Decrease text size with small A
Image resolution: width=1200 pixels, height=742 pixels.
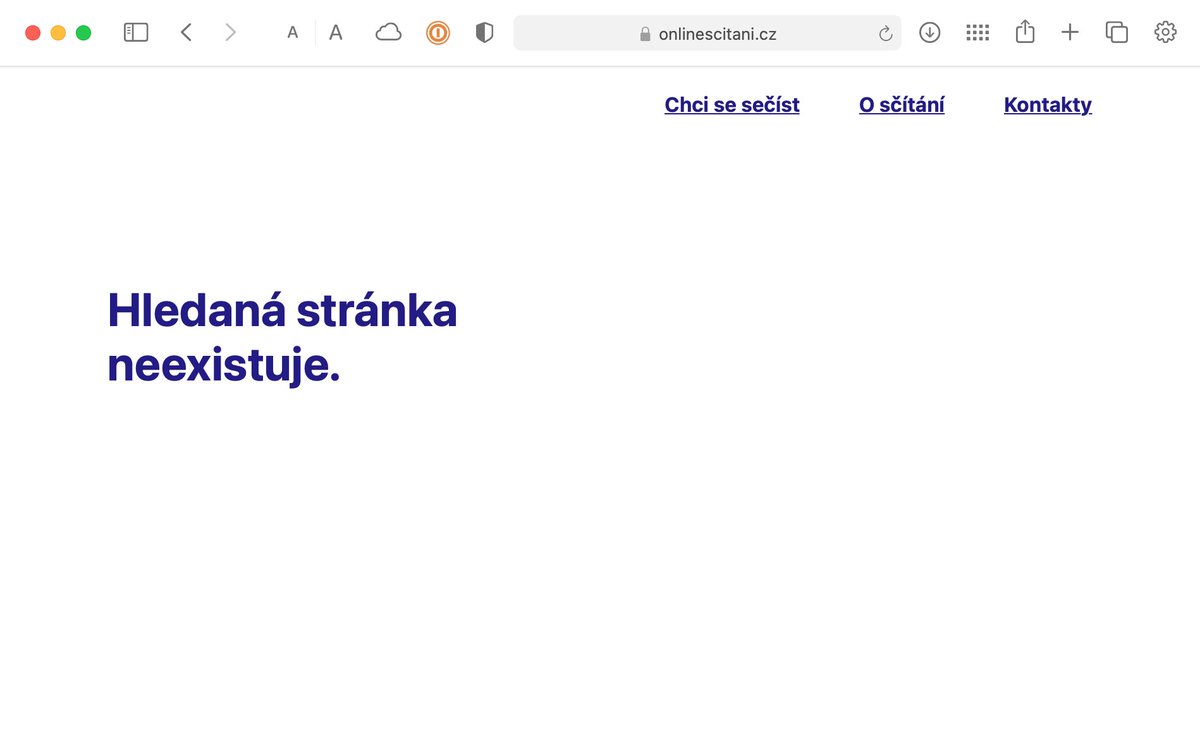293,33
